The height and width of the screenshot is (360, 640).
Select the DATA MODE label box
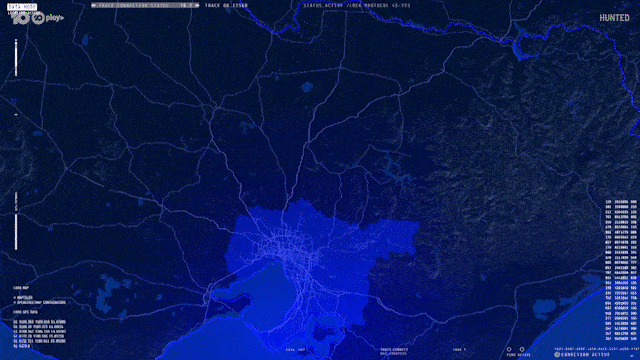(x=22, y=7)
